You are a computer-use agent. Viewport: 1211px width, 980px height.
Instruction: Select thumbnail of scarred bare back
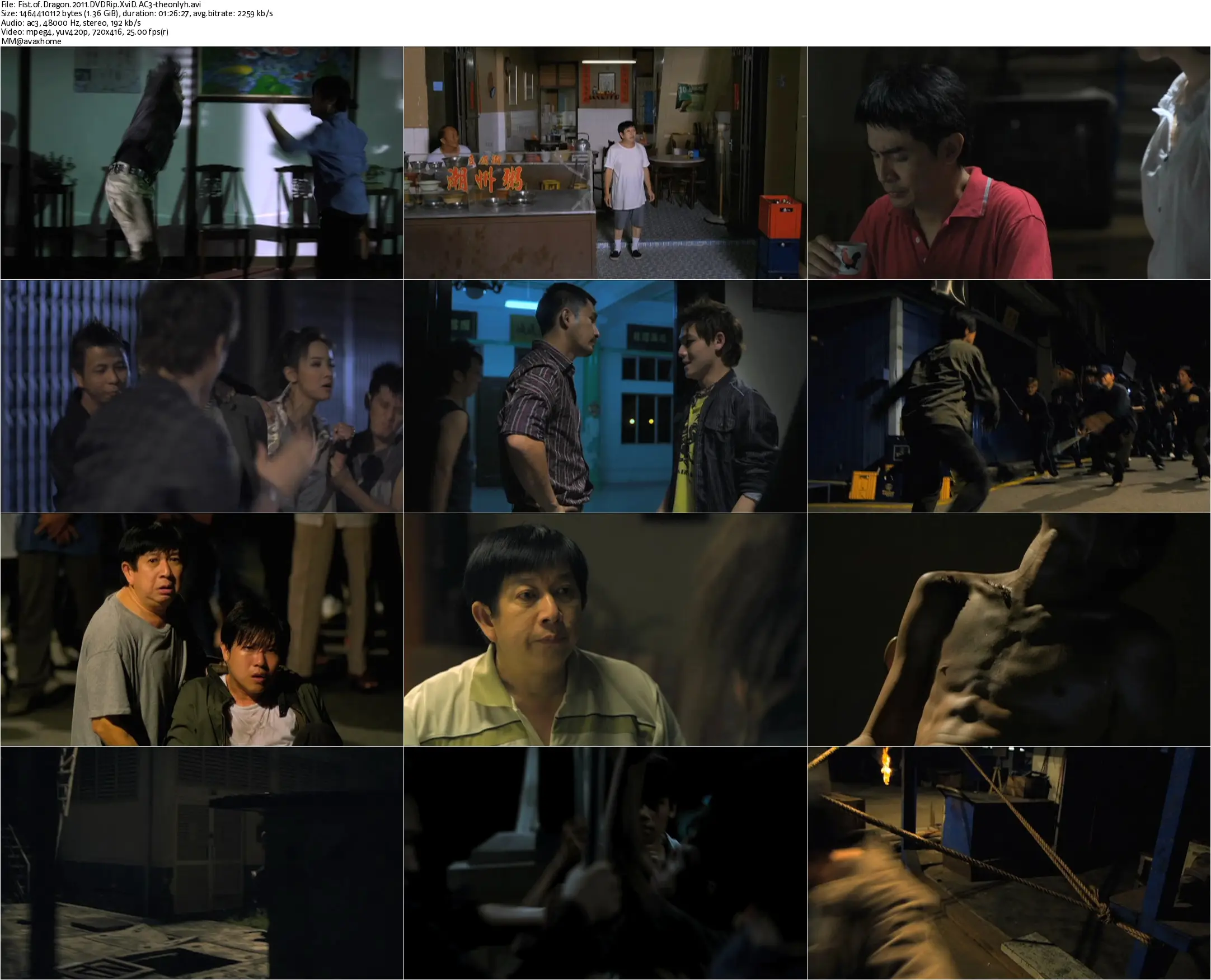pos(1009,630)
